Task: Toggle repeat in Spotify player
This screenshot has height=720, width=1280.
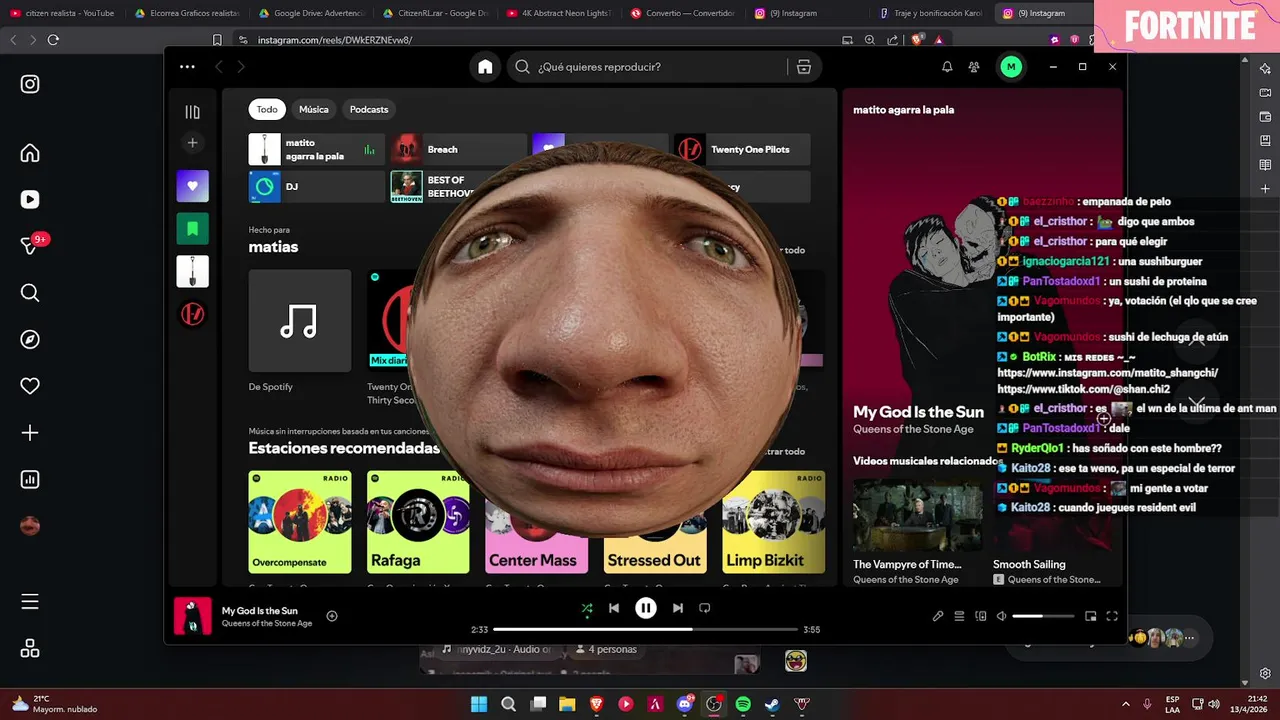Action: 705,608
